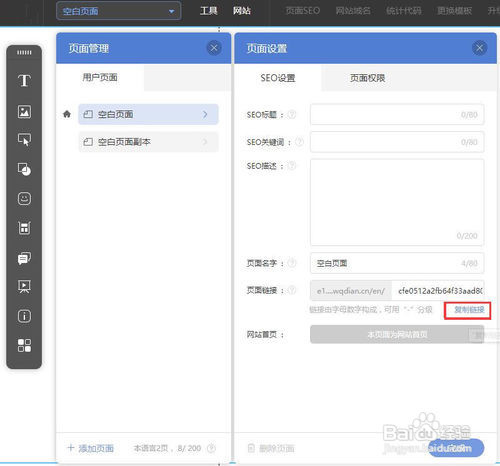Open the shop/store tool icon
The width and height of the screenshot is (500, 466).
[x=24, y=228]
